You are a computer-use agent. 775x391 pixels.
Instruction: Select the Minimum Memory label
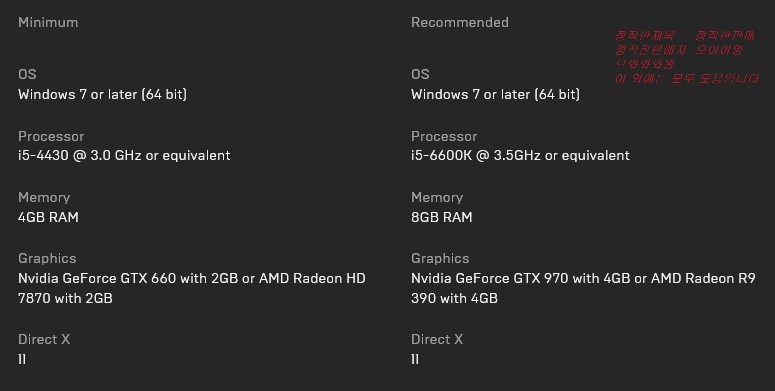click(x=44, y=197)
